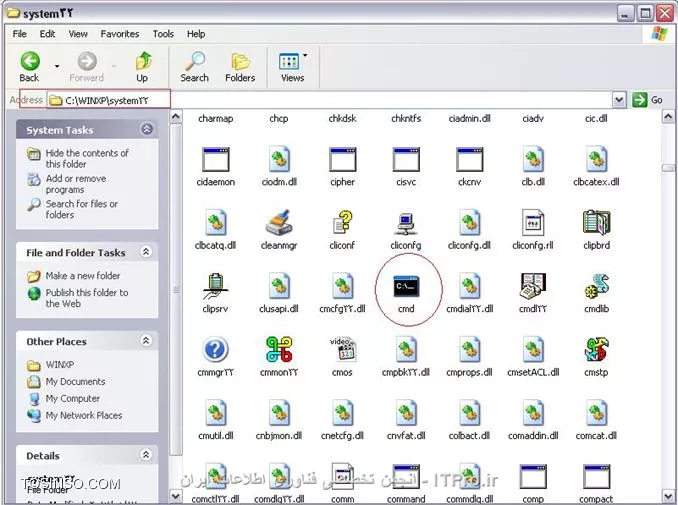Open the Back button history arrow
Screen dimensions: 678x505
[x=57, y=66]
